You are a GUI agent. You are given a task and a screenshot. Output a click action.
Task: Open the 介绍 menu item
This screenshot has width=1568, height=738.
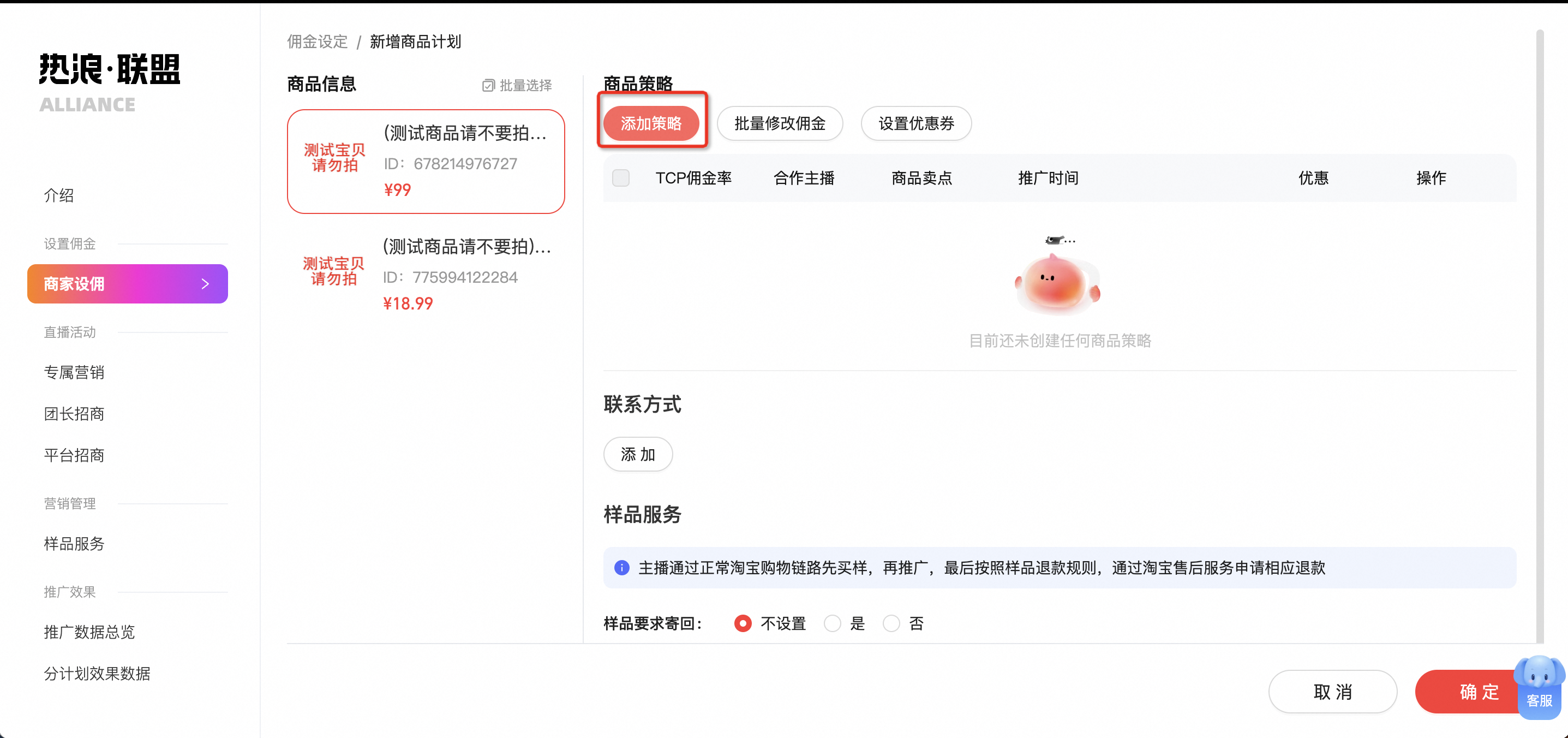click(x=59, y=195)
